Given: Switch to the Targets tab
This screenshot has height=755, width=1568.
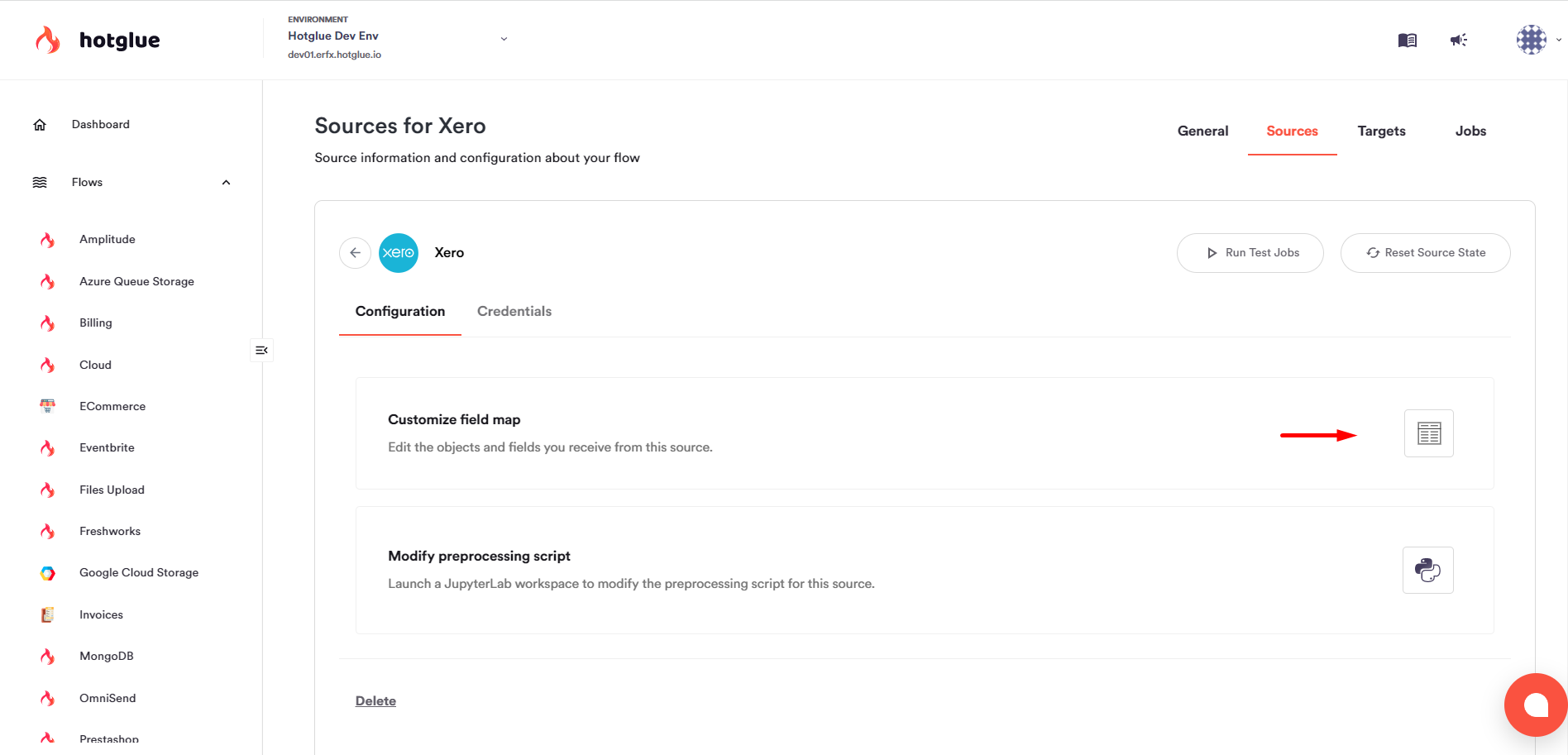Looking at the screenshot, I should tap(1381, 131).
